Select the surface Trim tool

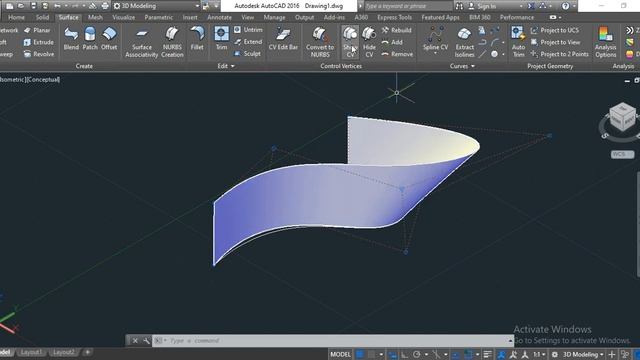click(221, 38)
